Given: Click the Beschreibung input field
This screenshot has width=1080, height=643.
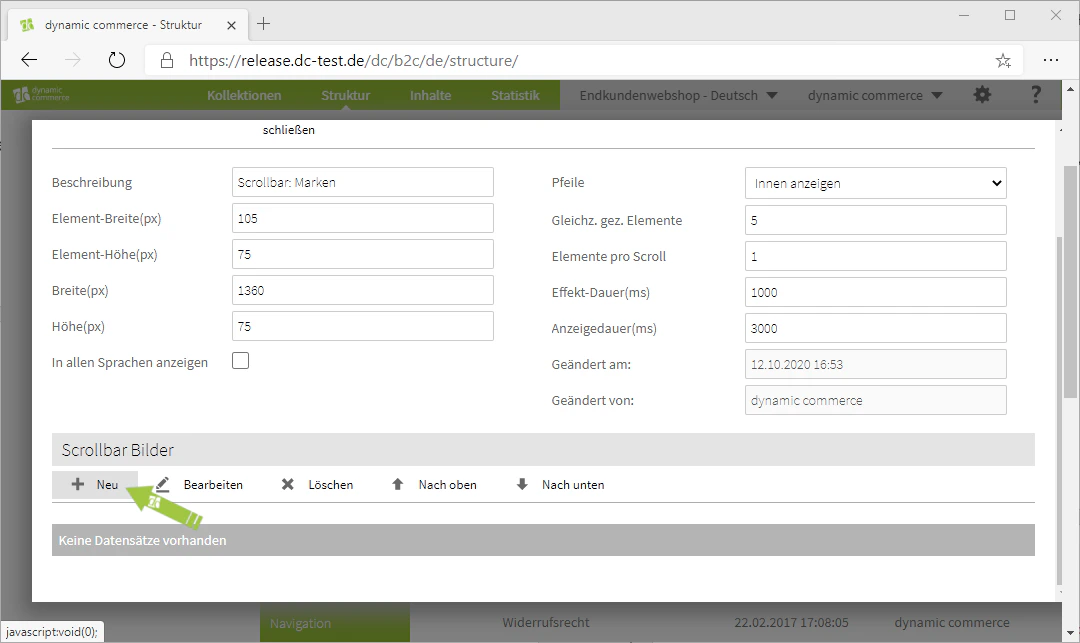Looking at the screenshot, I should [x=363, y=182].
